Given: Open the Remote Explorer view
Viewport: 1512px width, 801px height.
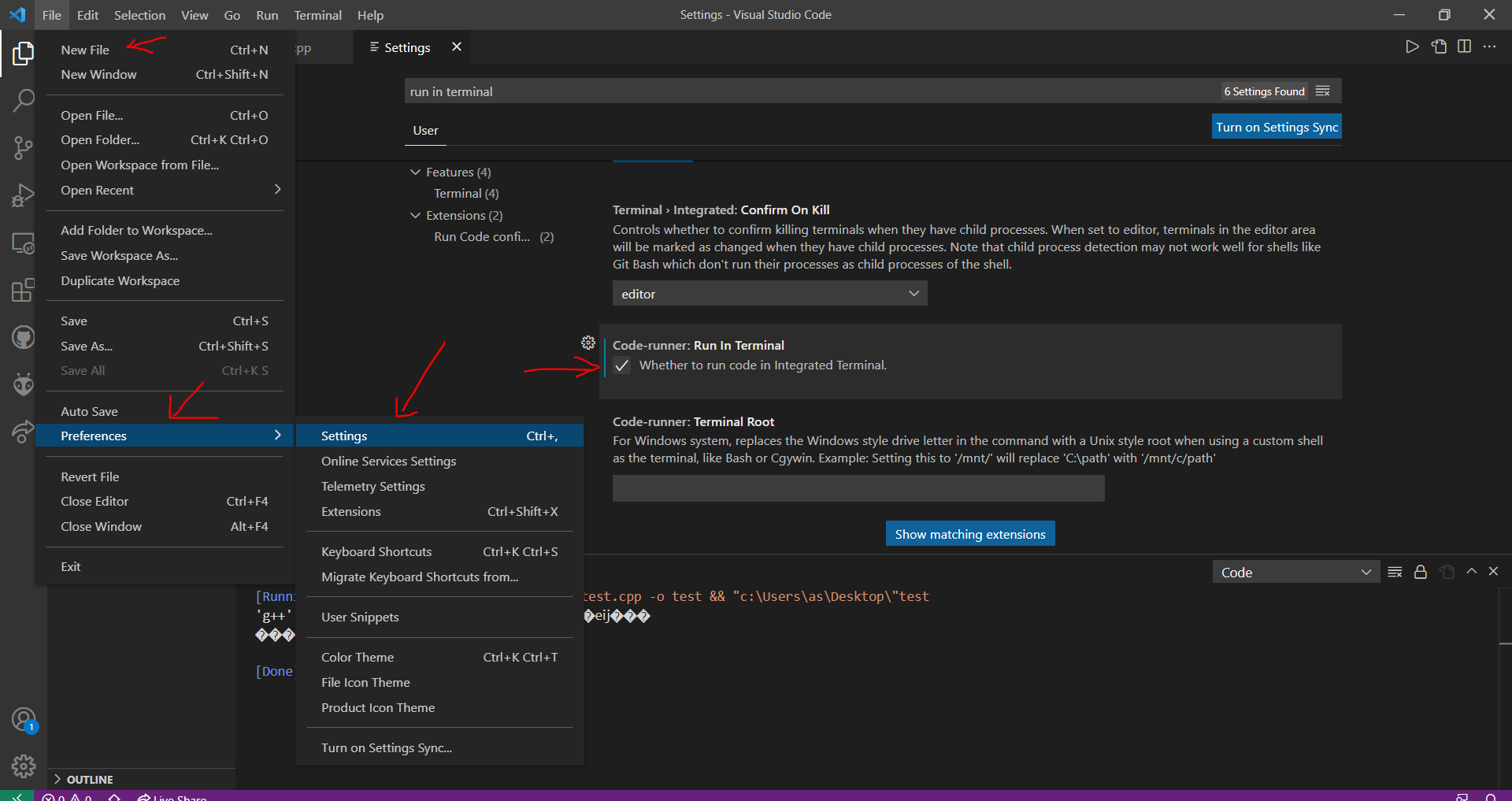Looking at the screenshot, I should coord(23,243).
